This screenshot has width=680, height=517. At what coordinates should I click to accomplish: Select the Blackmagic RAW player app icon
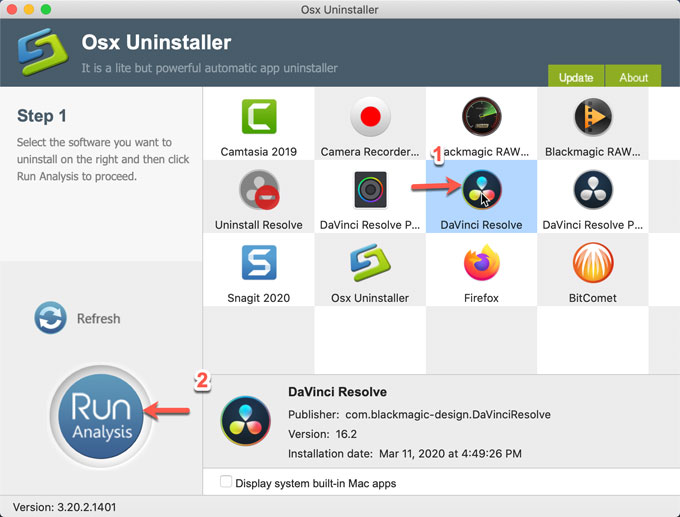point(593,116)
